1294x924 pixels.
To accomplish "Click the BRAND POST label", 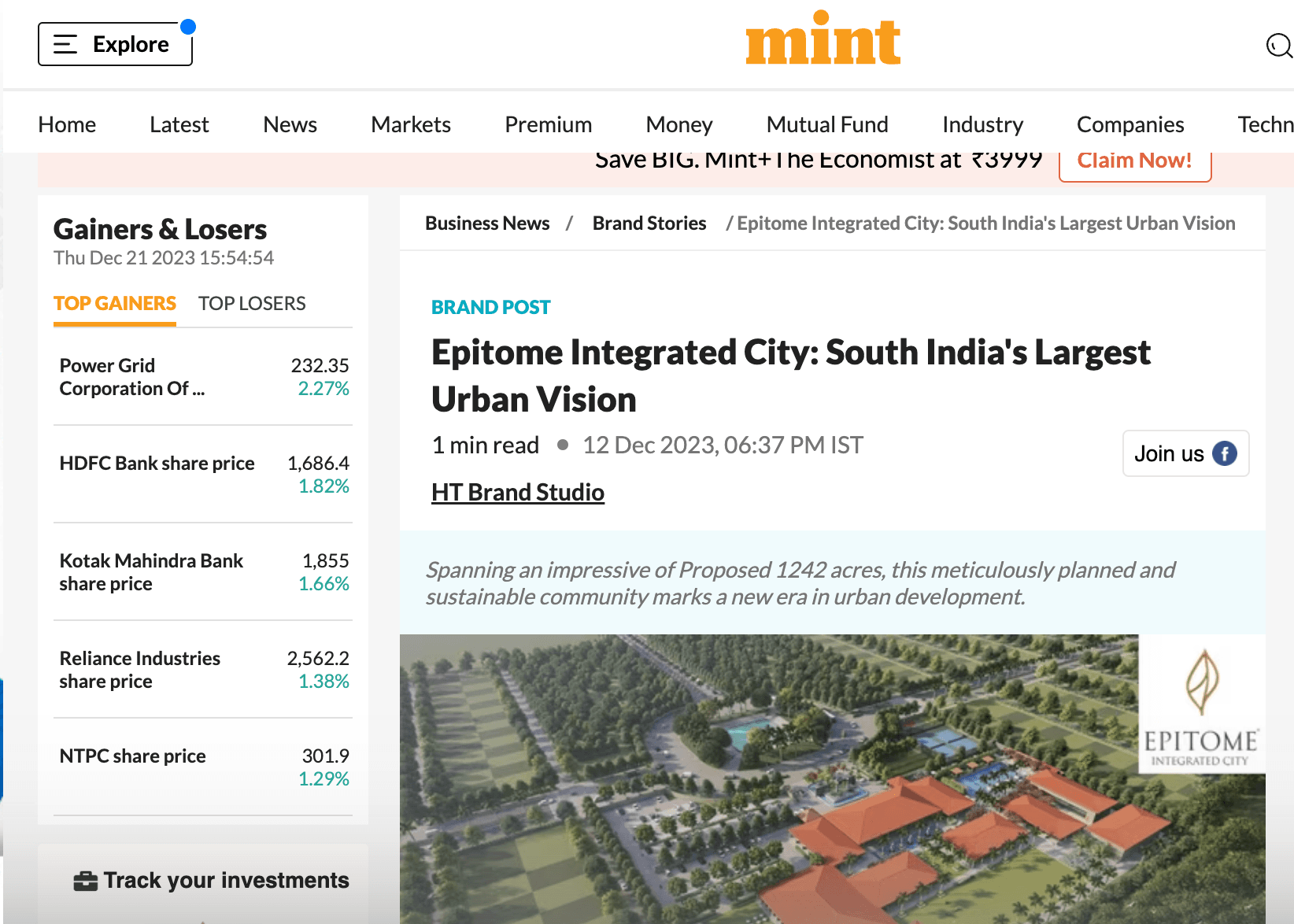I will 490,308.
